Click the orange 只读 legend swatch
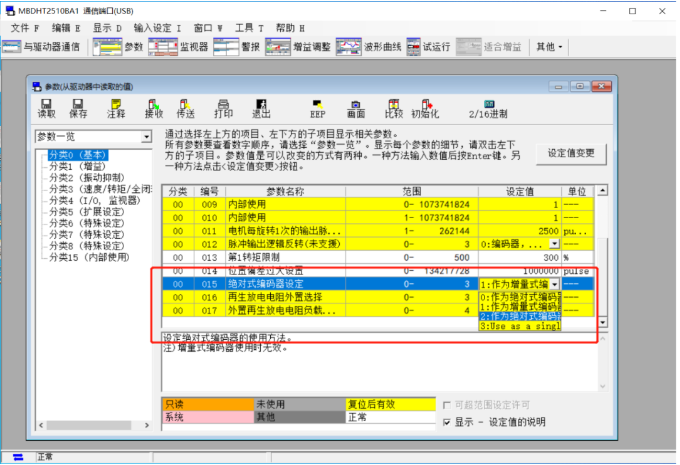680x465 pixels. pos(208,404)
